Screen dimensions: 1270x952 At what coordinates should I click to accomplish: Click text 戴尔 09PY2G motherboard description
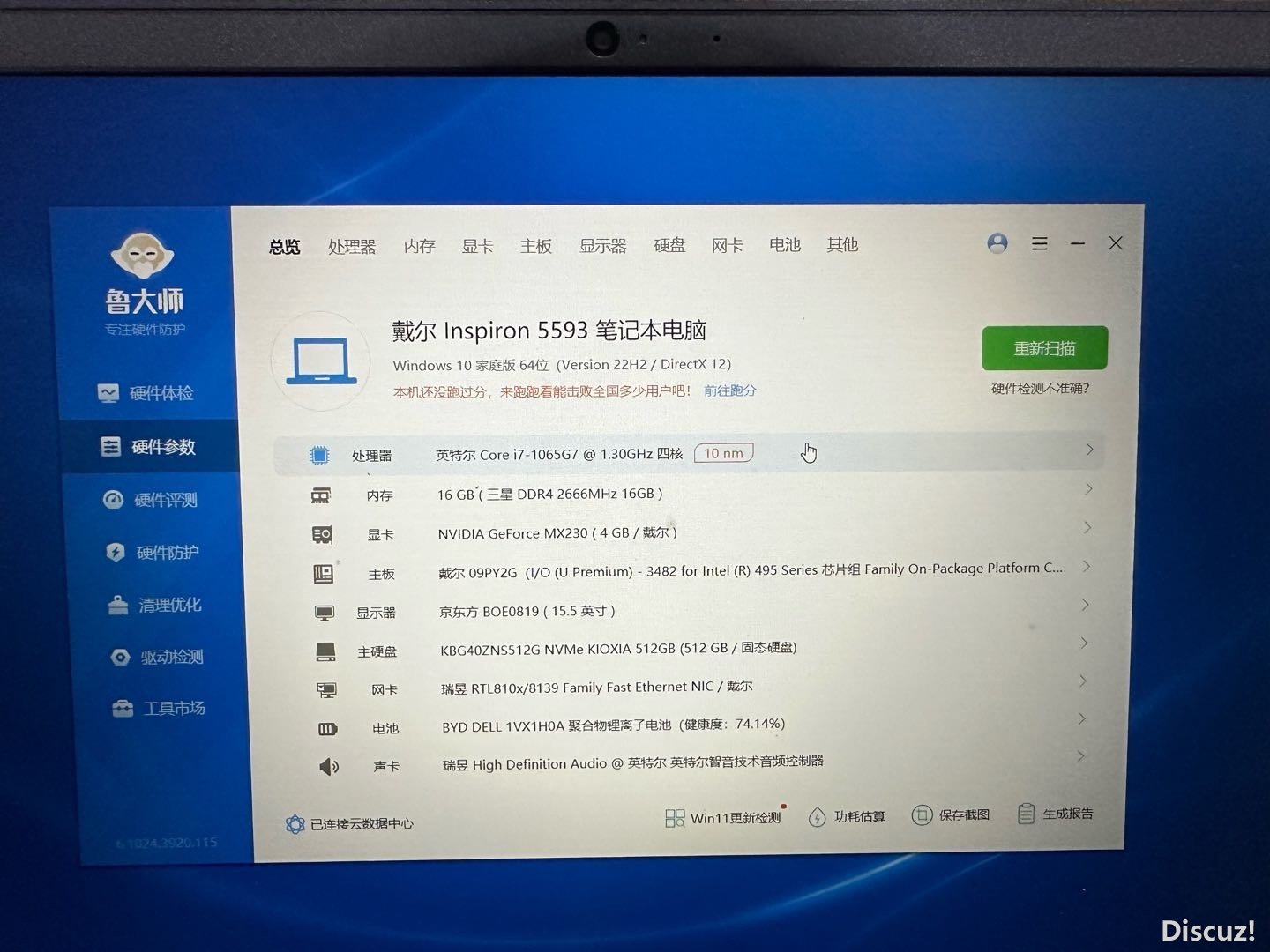[751, 570]
